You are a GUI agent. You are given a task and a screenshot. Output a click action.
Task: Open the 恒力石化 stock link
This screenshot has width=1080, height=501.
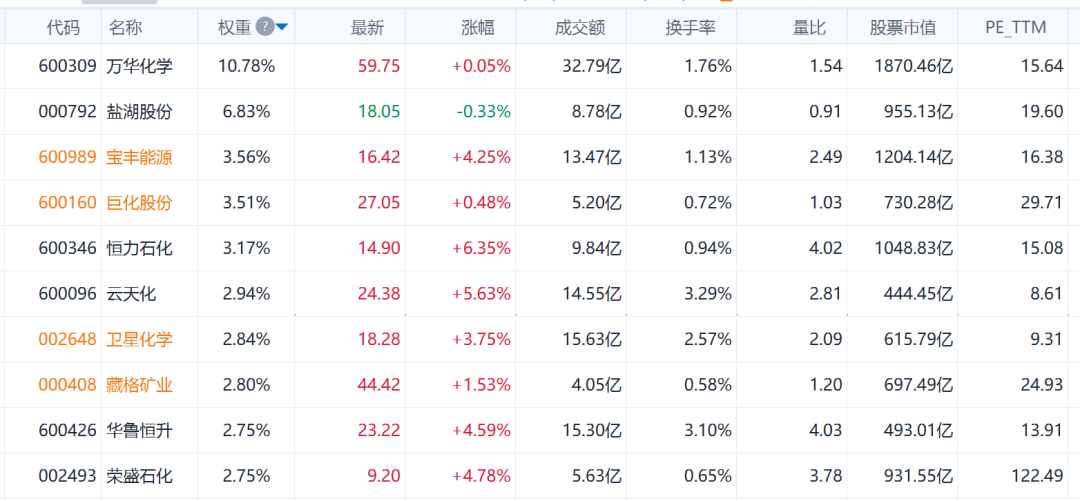[140, 248]
